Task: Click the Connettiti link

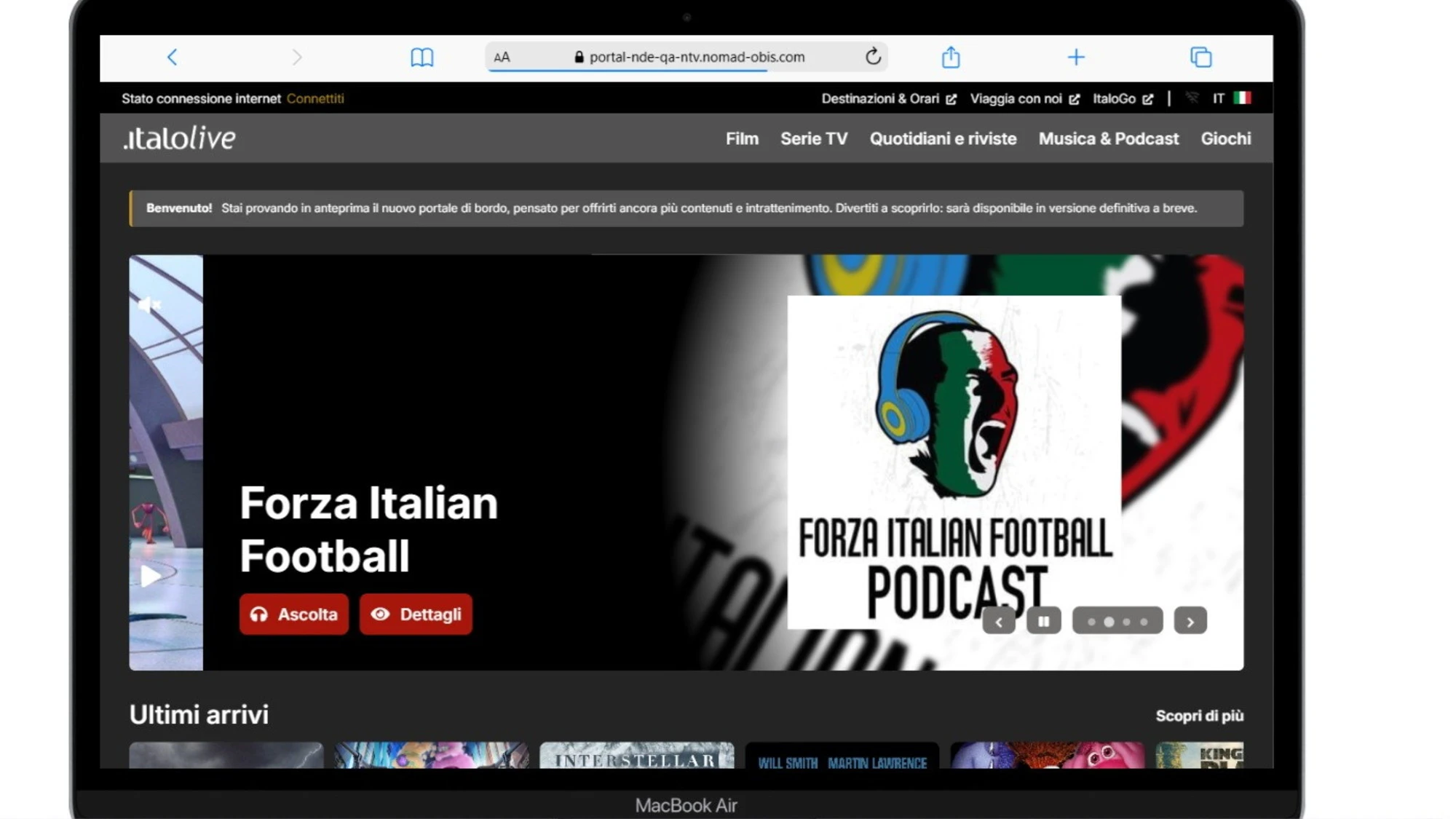Action: pos(315,98)
